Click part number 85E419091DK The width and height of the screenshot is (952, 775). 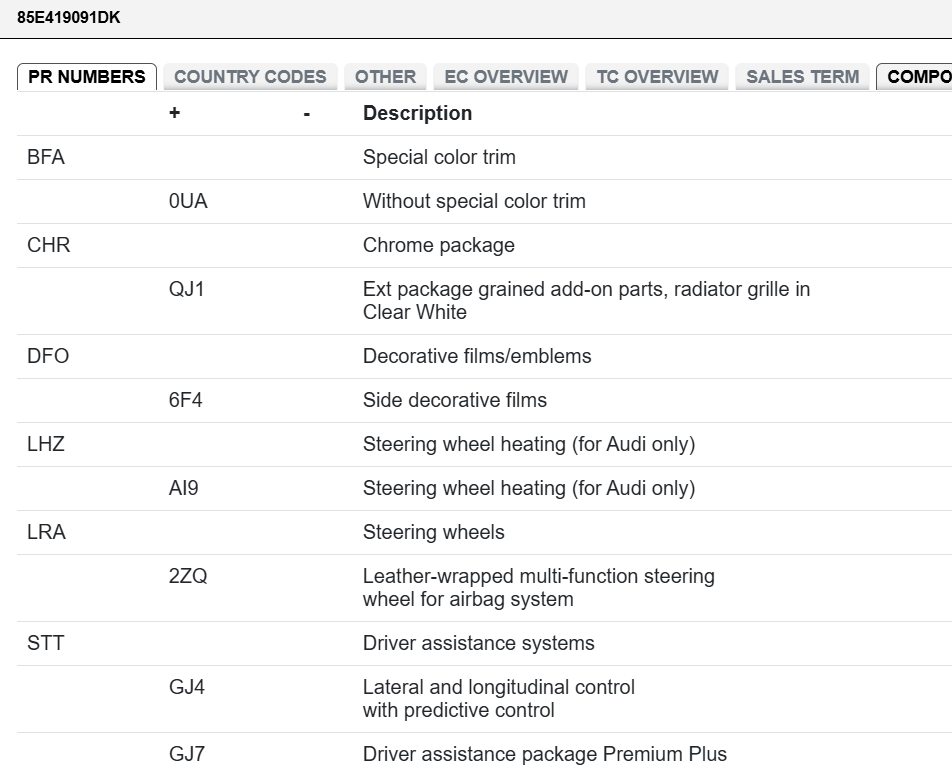(69, 18)
